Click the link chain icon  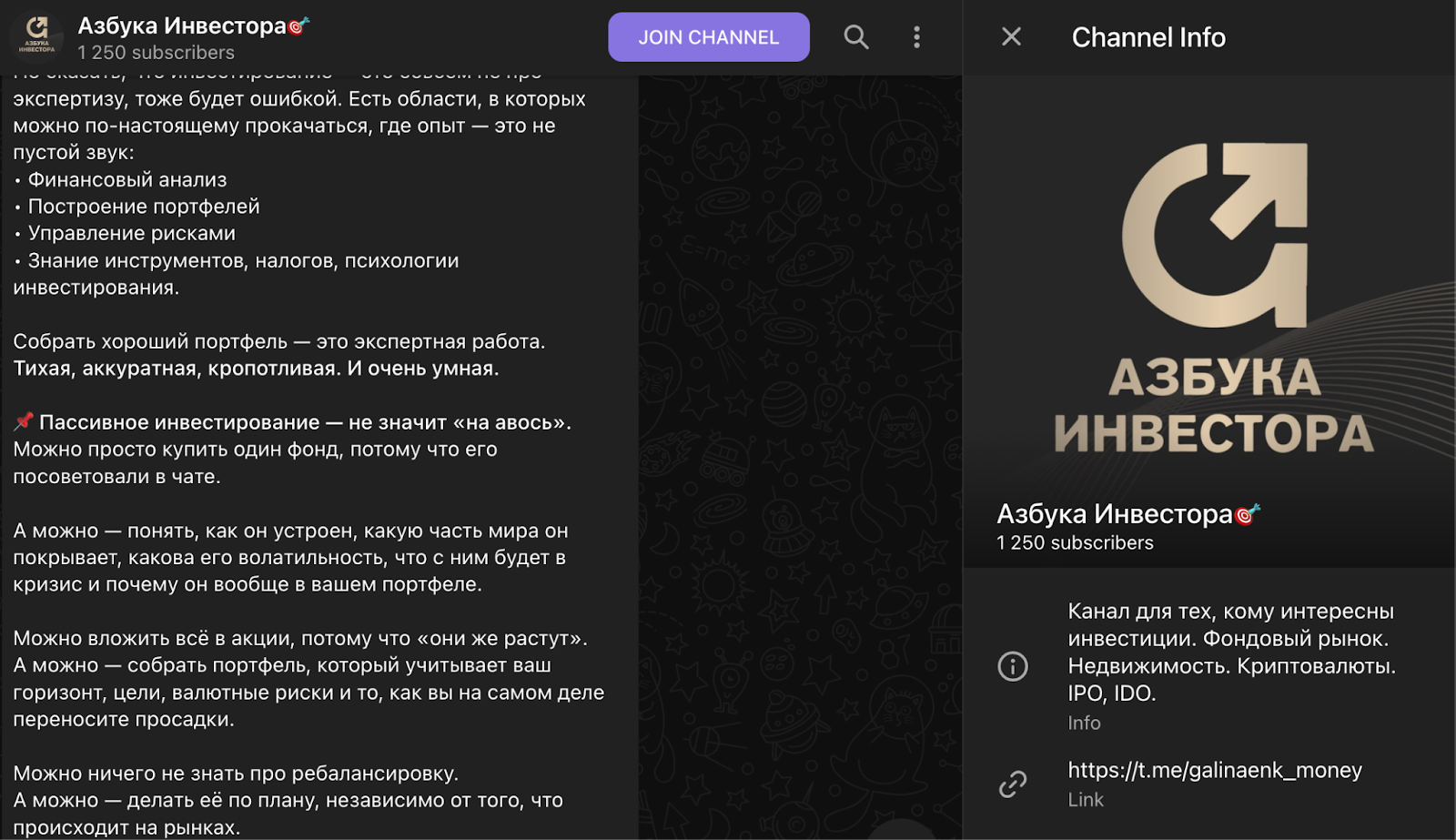tap(1013, 784)
